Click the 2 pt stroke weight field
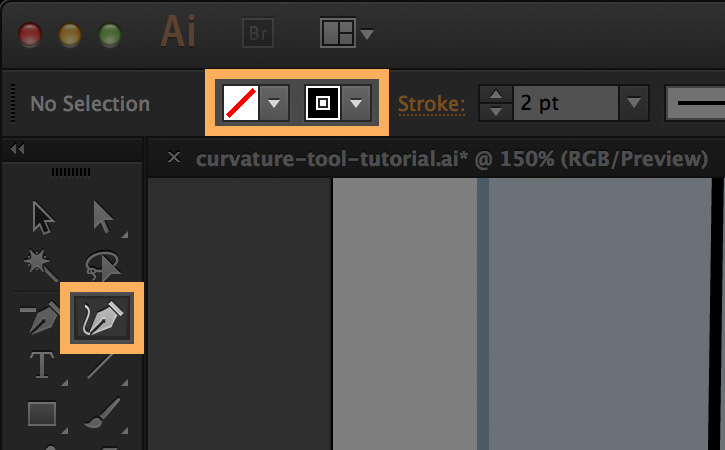This screenshot has height=450, width=725. tap(565, 103)
